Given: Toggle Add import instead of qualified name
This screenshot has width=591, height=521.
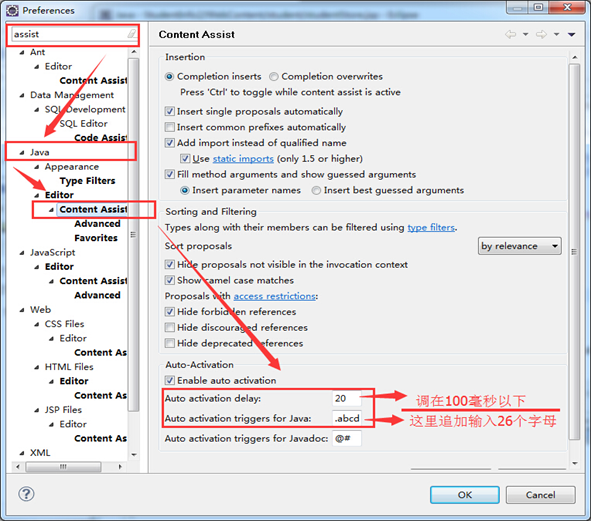Looking at the screenshot, I should pyautogui.click(x=170, y=143).
